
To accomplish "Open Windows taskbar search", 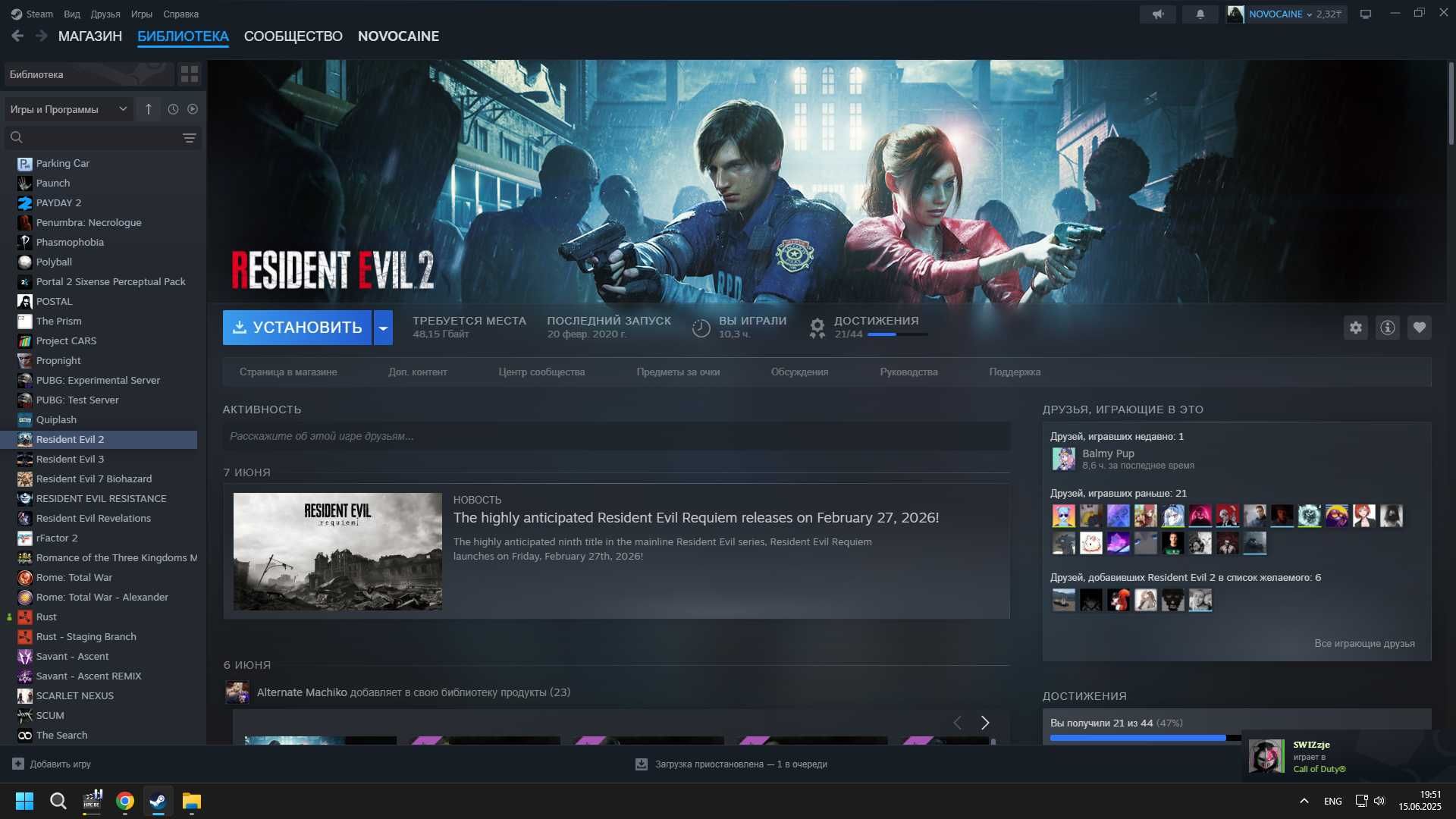I will (58, 801).
